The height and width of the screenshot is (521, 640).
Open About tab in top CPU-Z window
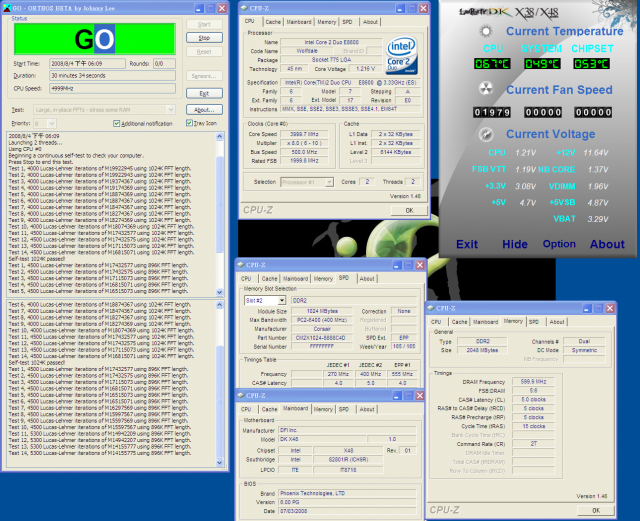(370, 22)
